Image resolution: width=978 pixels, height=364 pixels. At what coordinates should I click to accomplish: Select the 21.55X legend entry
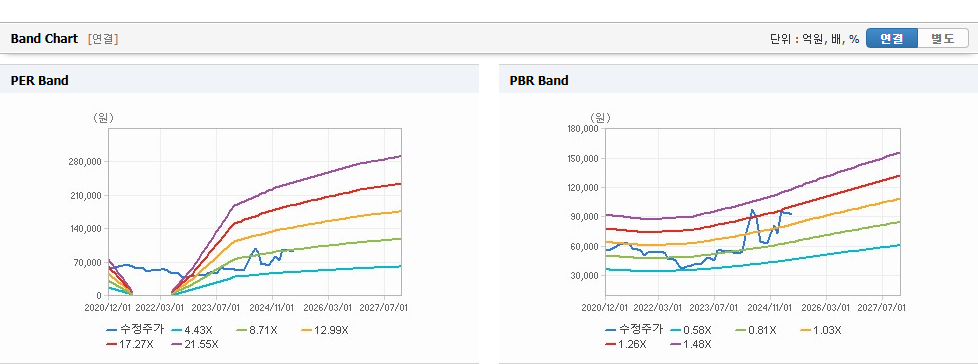[196, 344]
